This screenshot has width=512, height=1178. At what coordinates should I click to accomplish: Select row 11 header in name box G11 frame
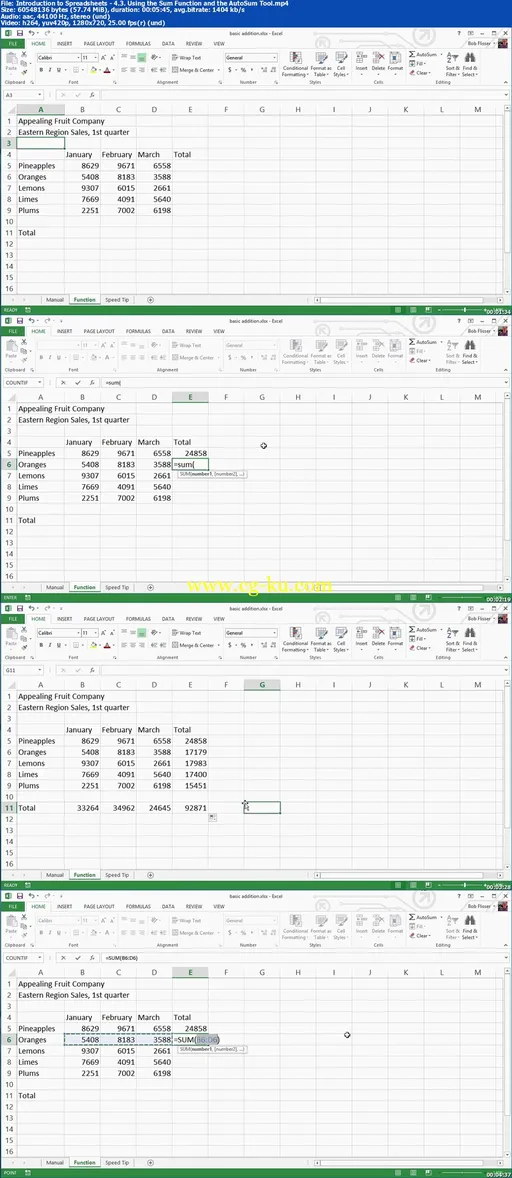(8, 808)
